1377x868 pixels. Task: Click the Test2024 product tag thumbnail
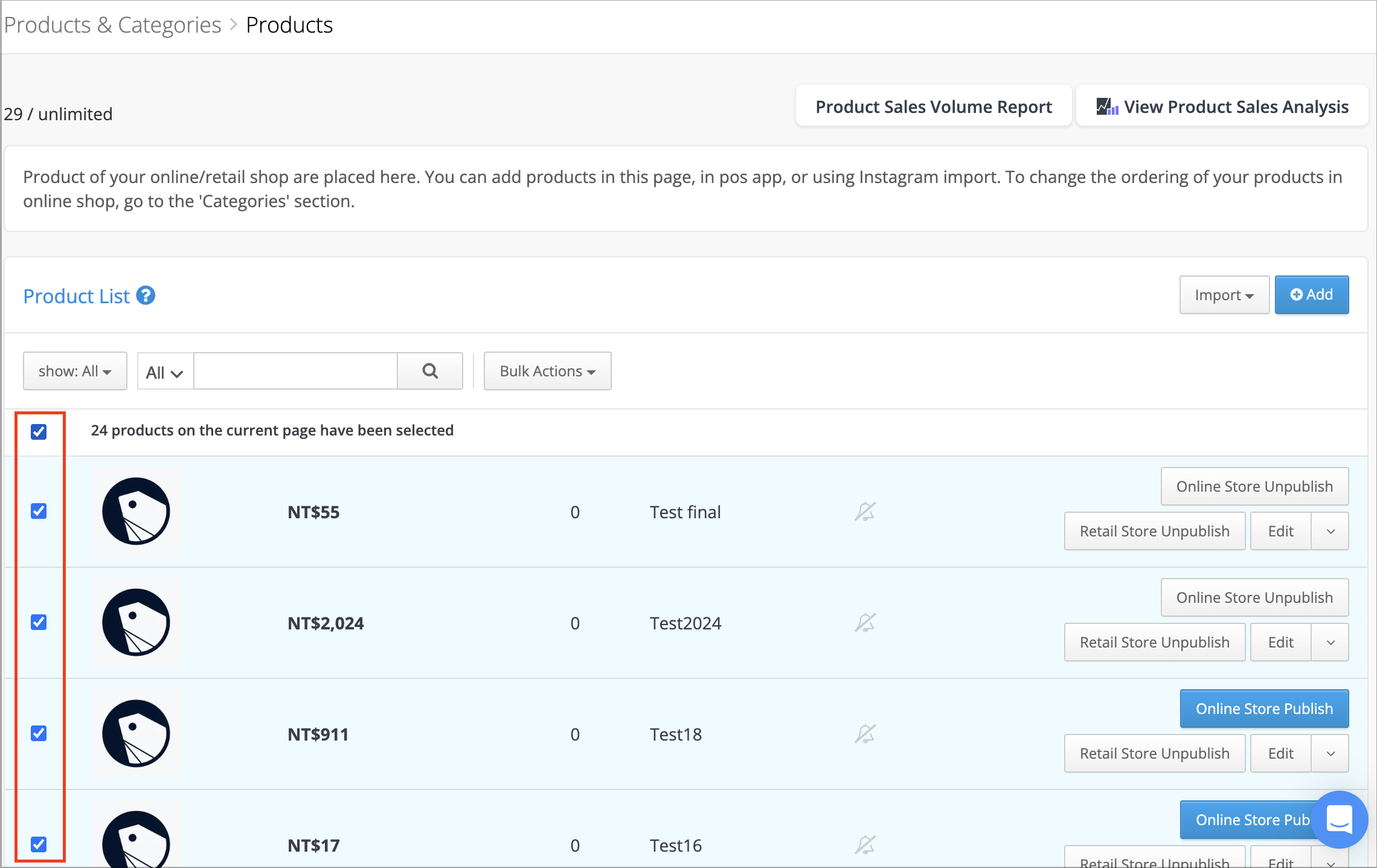[136, 623]
